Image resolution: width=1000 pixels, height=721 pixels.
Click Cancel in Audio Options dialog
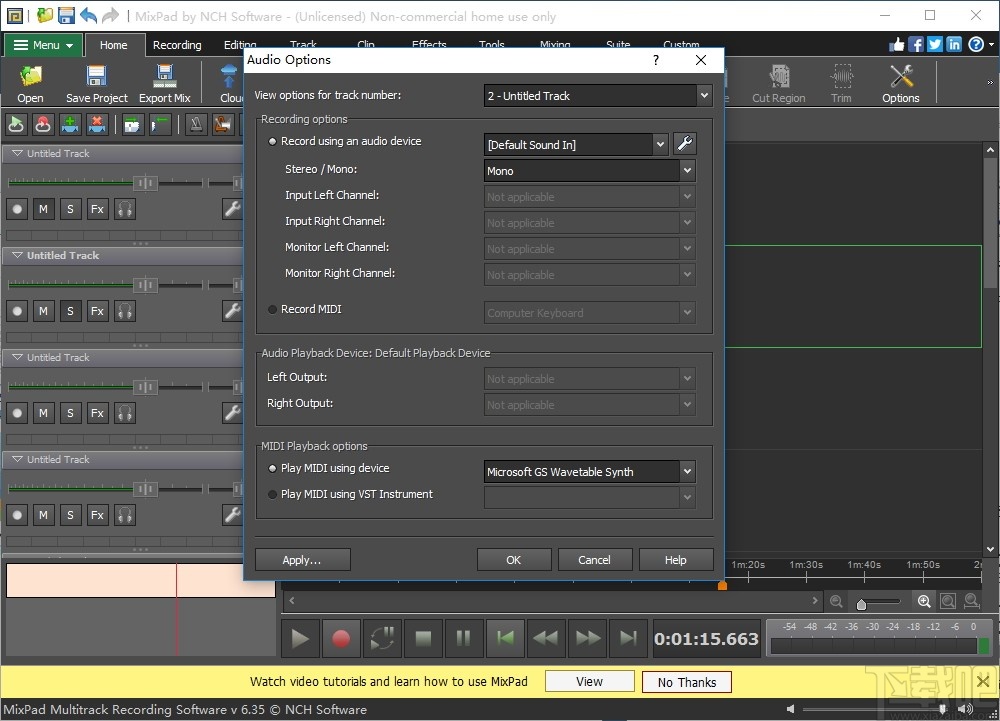(594, 560)
